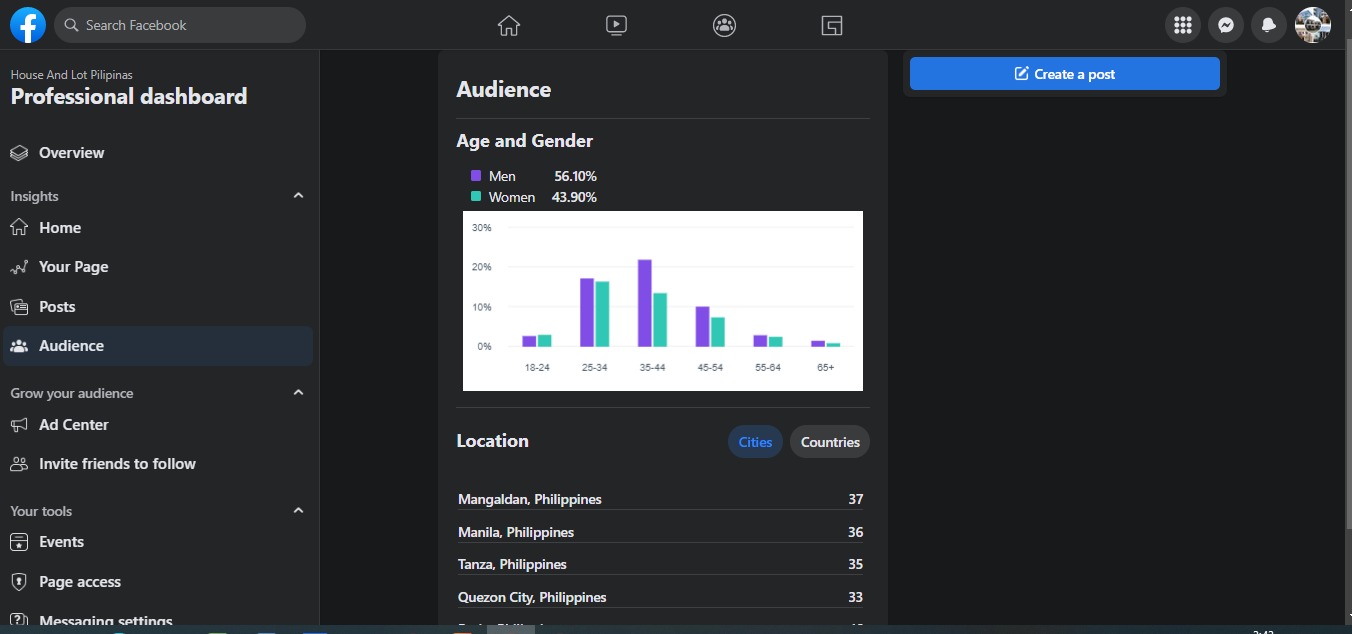Click the Manila, Philippines row

coord(660,532)
